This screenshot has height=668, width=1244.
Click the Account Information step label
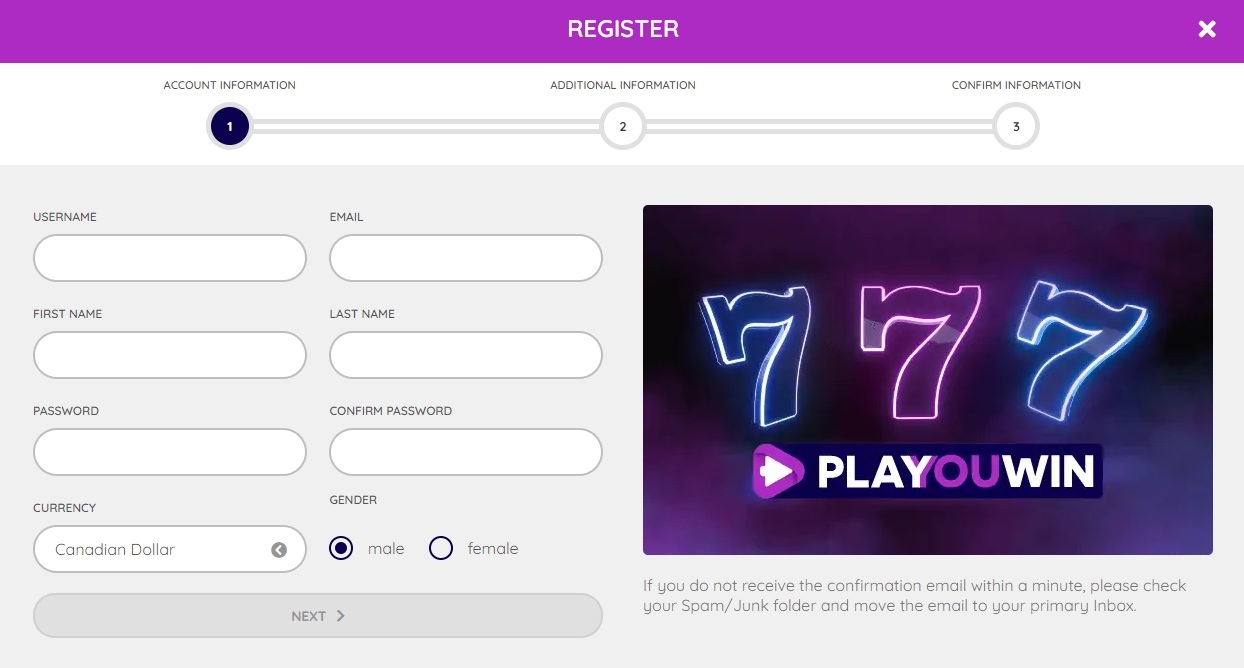(x=229, y=85)
